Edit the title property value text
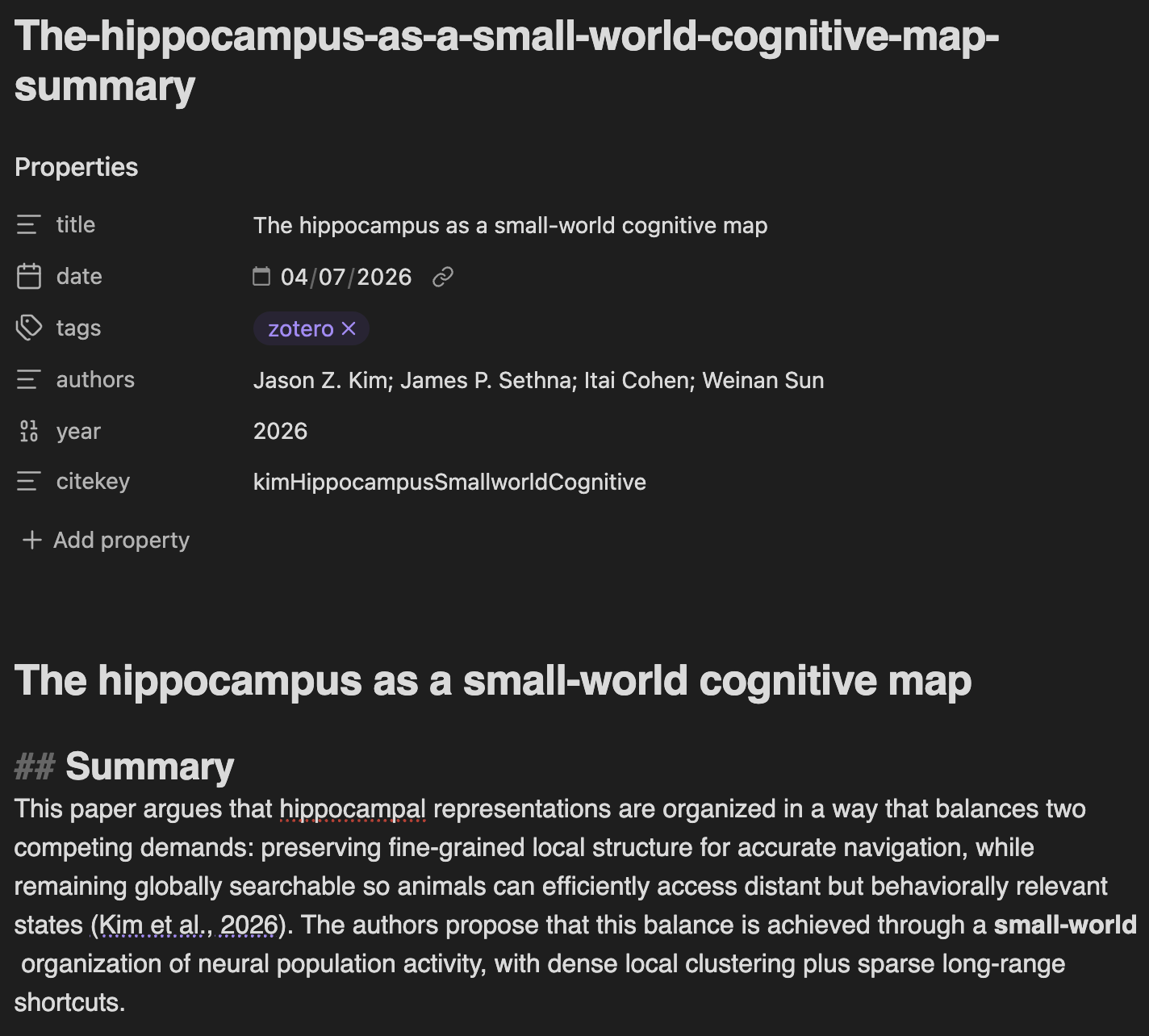 tap(510, 225)
